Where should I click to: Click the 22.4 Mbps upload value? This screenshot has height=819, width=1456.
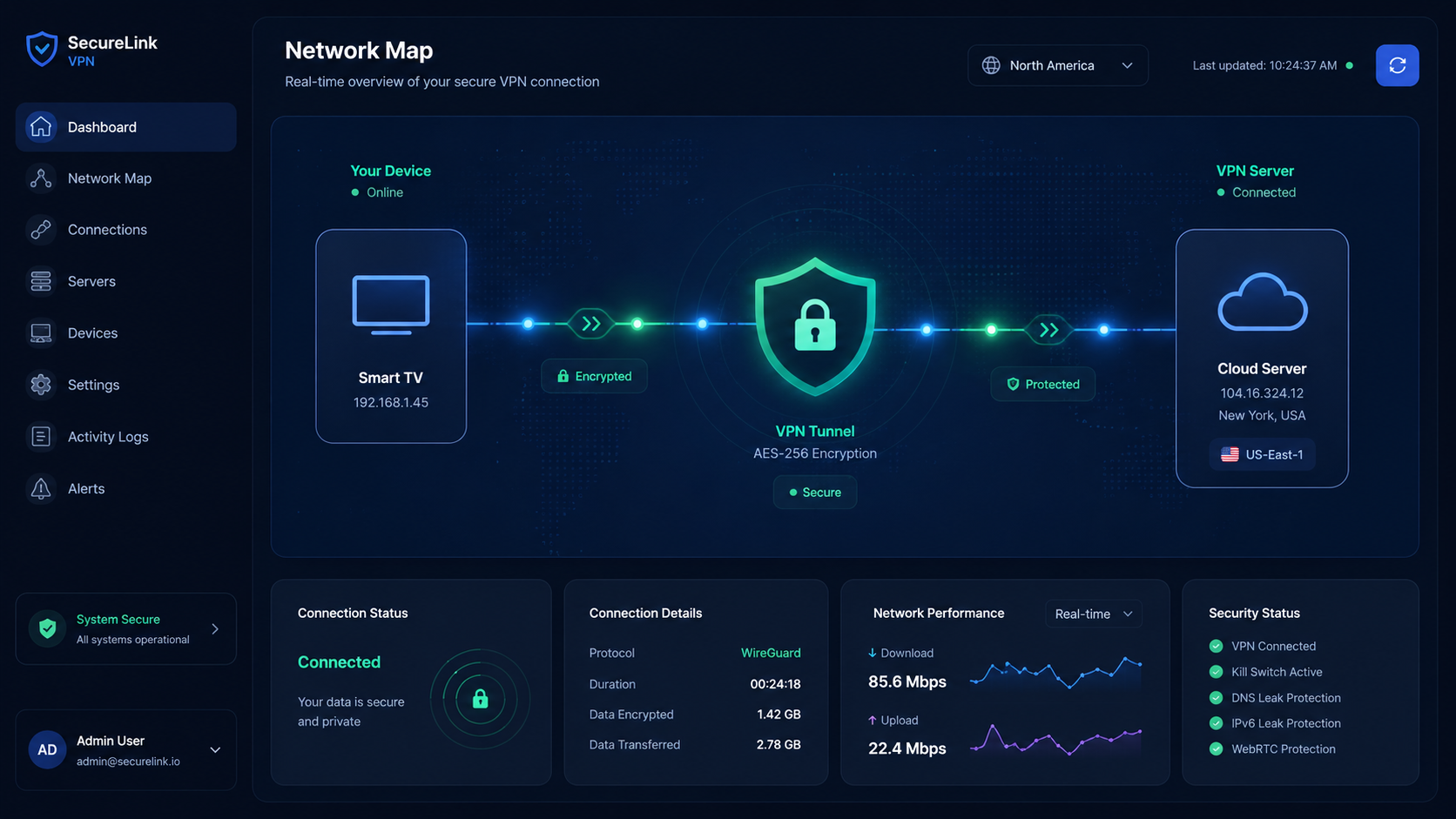coord(907,749)
